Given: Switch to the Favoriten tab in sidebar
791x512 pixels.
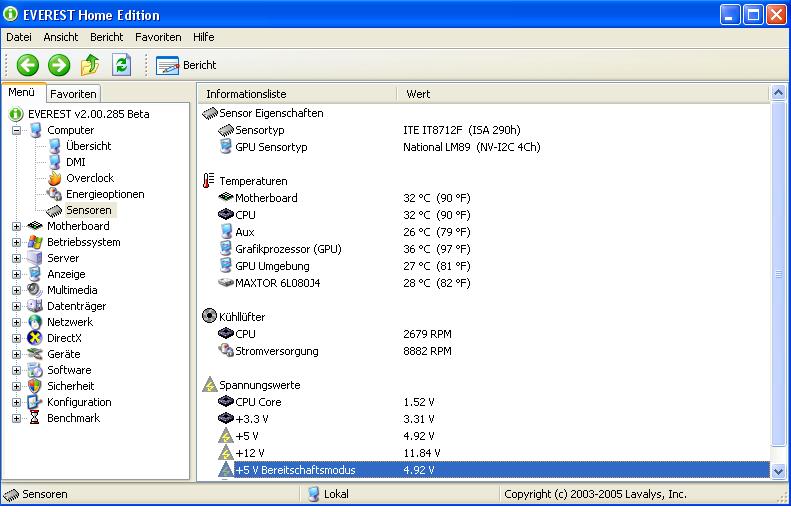Looking at the screenshot, I should pyautogui.click(x=73, y=94).
